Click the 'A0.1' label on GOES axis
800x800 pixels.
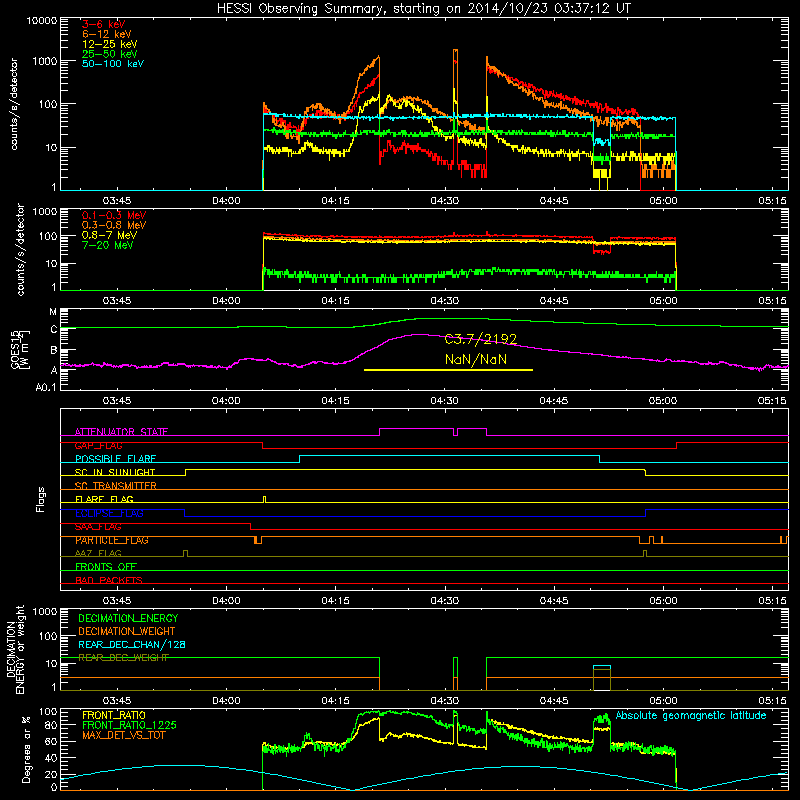[46, 388]
